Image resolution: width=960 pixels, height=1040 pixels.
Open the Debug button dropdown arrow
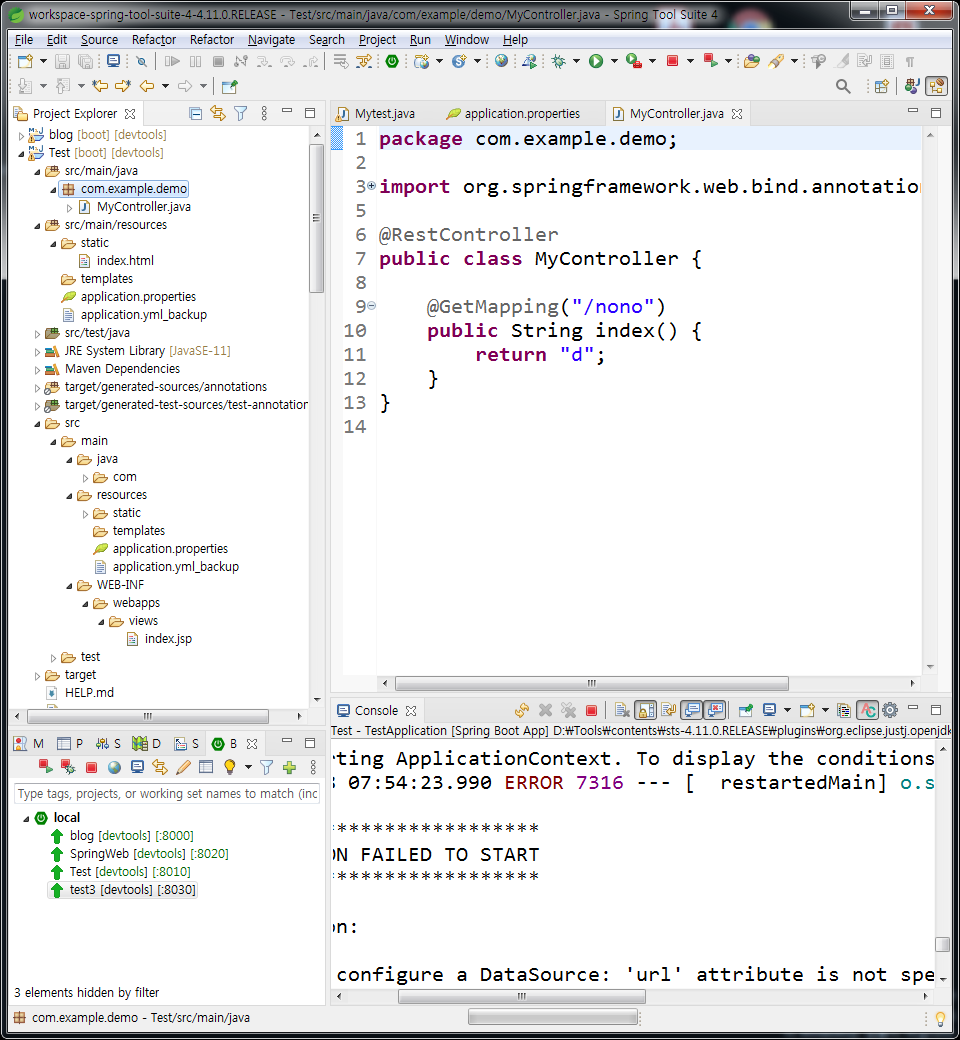pos(576,62)
